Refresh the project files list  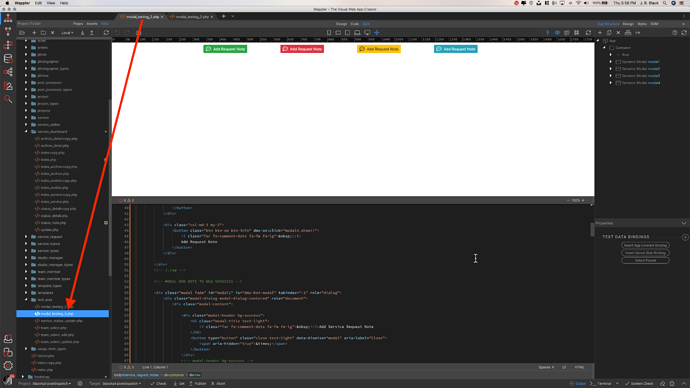coord(106,33)
